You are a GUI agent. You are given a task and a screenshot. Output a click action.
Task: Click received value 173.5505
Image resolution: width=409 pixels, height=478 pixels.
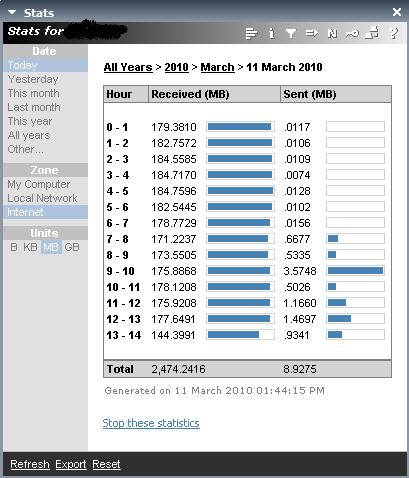174,255
